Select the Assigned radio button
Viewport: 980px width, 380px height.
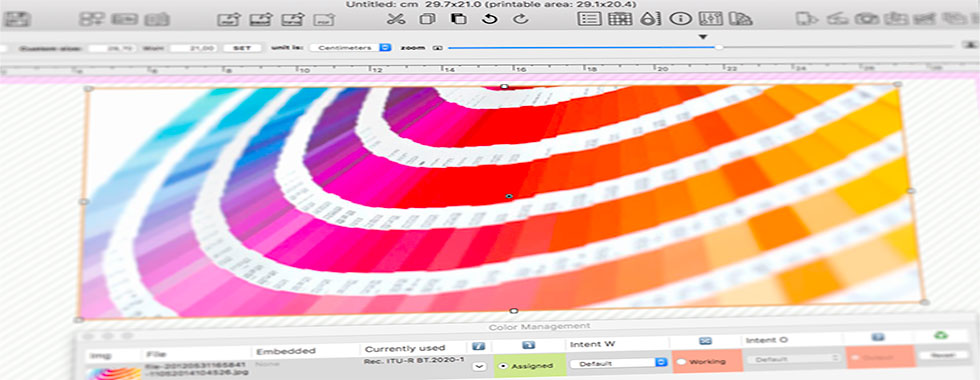tap(502, 366)
